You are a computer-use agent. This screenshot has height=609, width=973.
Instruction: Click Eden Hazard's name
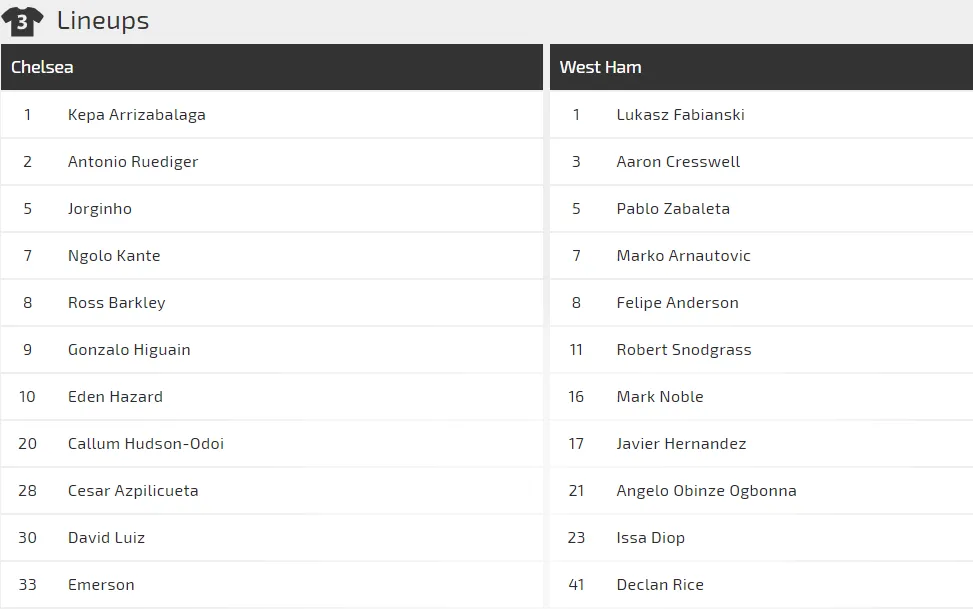pos(115,397)
